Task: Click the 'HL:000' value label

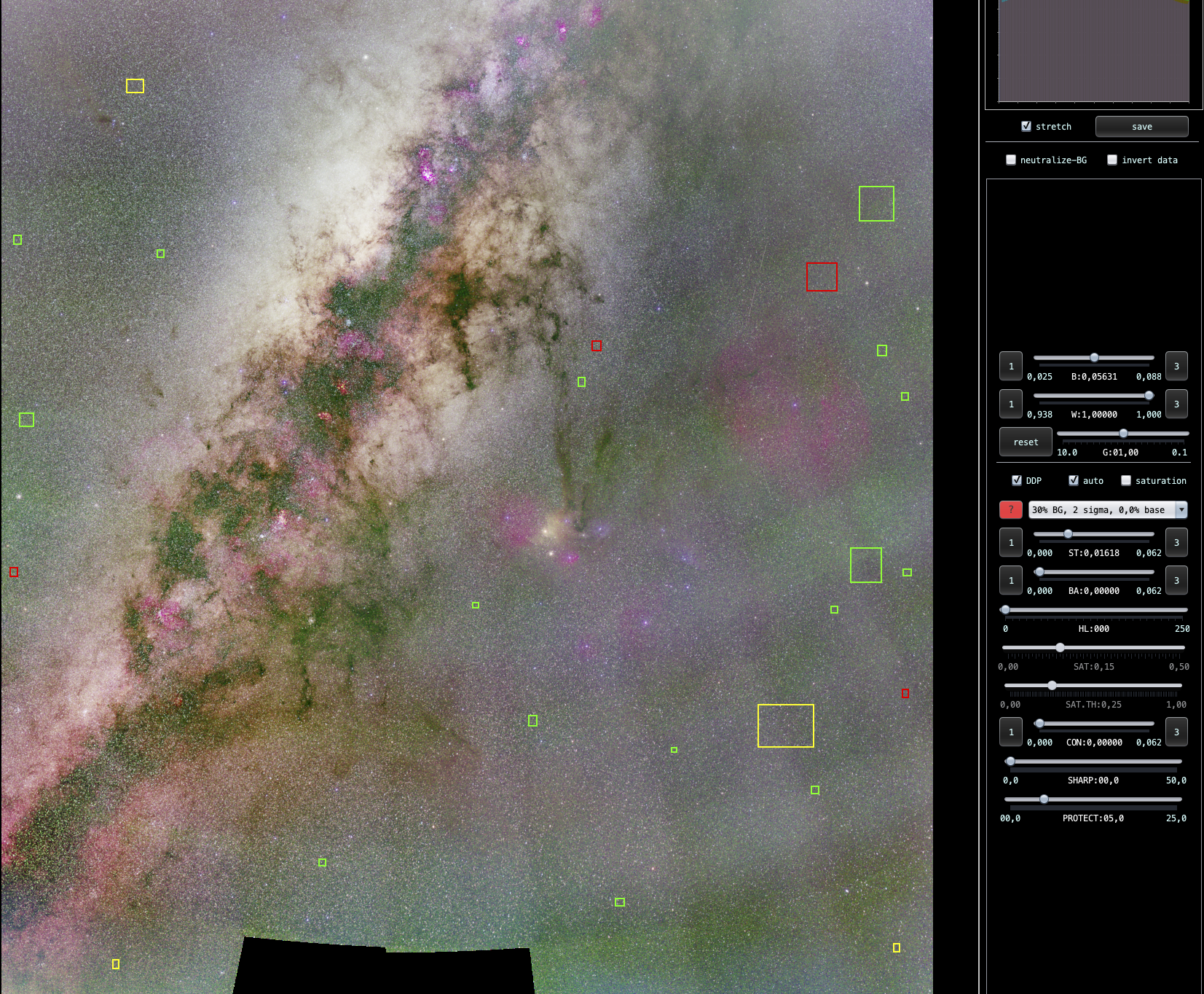Action: pos(1094,629)
